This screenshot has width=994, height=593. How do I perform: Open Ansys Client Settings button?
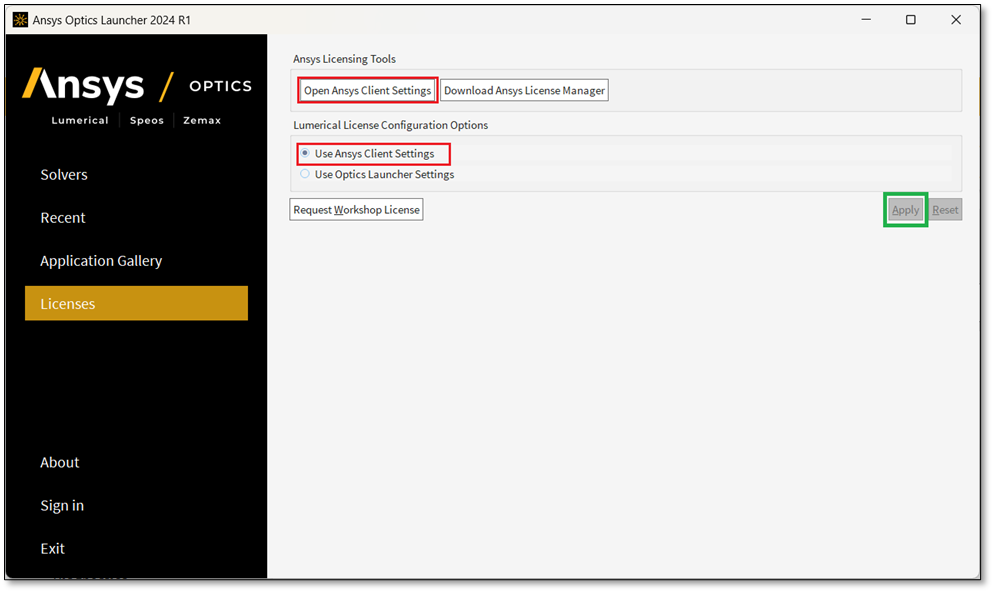pyautogui.click(x=368, y=91)
